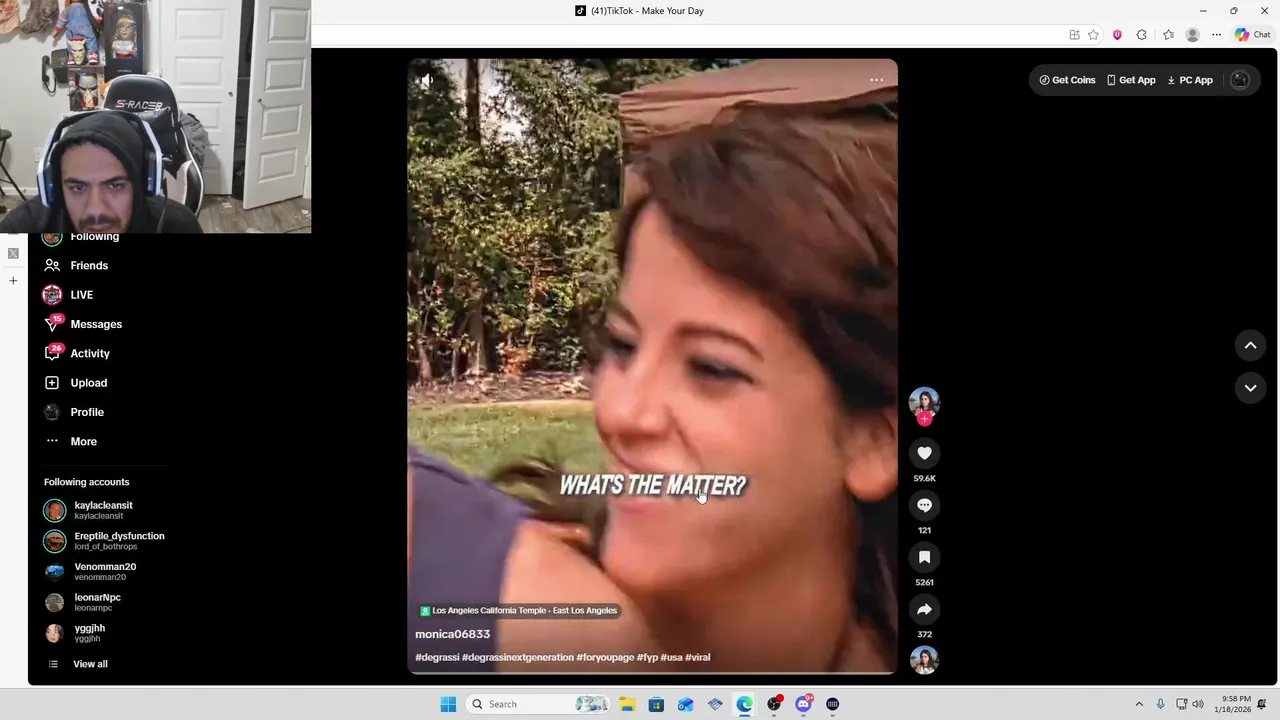Share the video with the arrow icon
The width and height of the screenshot is (1280, 720).
[924, 609]
